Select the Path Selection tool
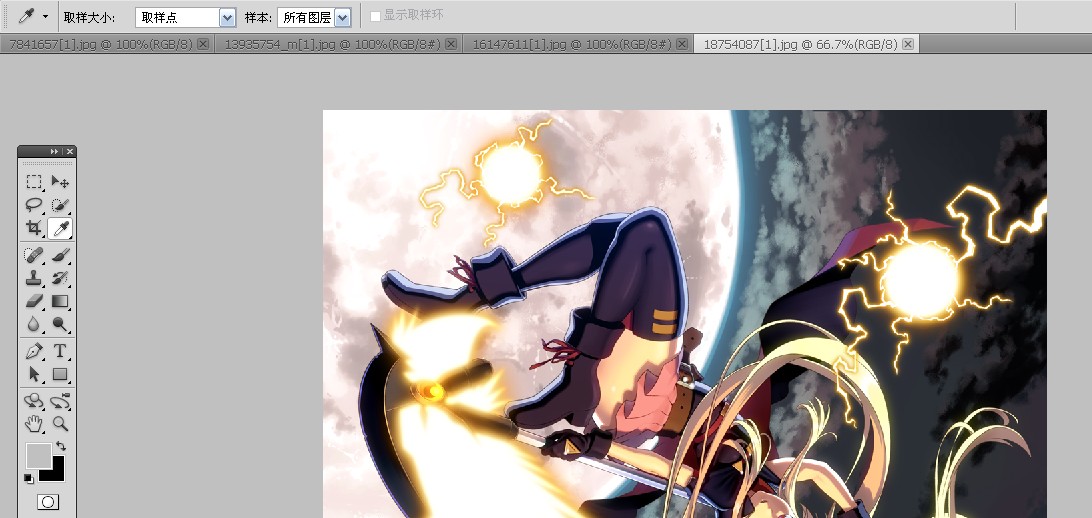The height and width of the screenshot is (518, 1092). (33, 374)
